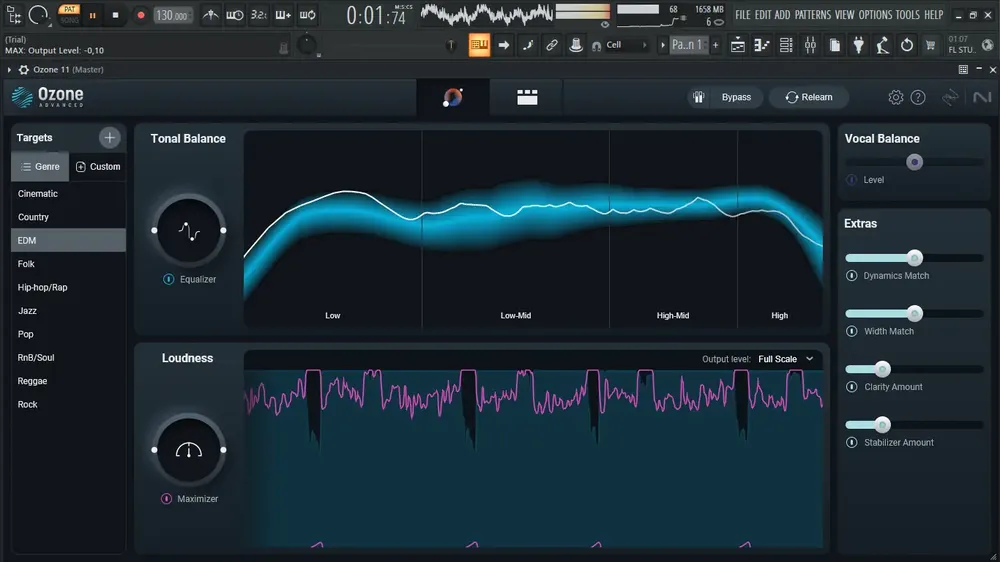Switch to Ozone module chain view icon

point(527,97)
